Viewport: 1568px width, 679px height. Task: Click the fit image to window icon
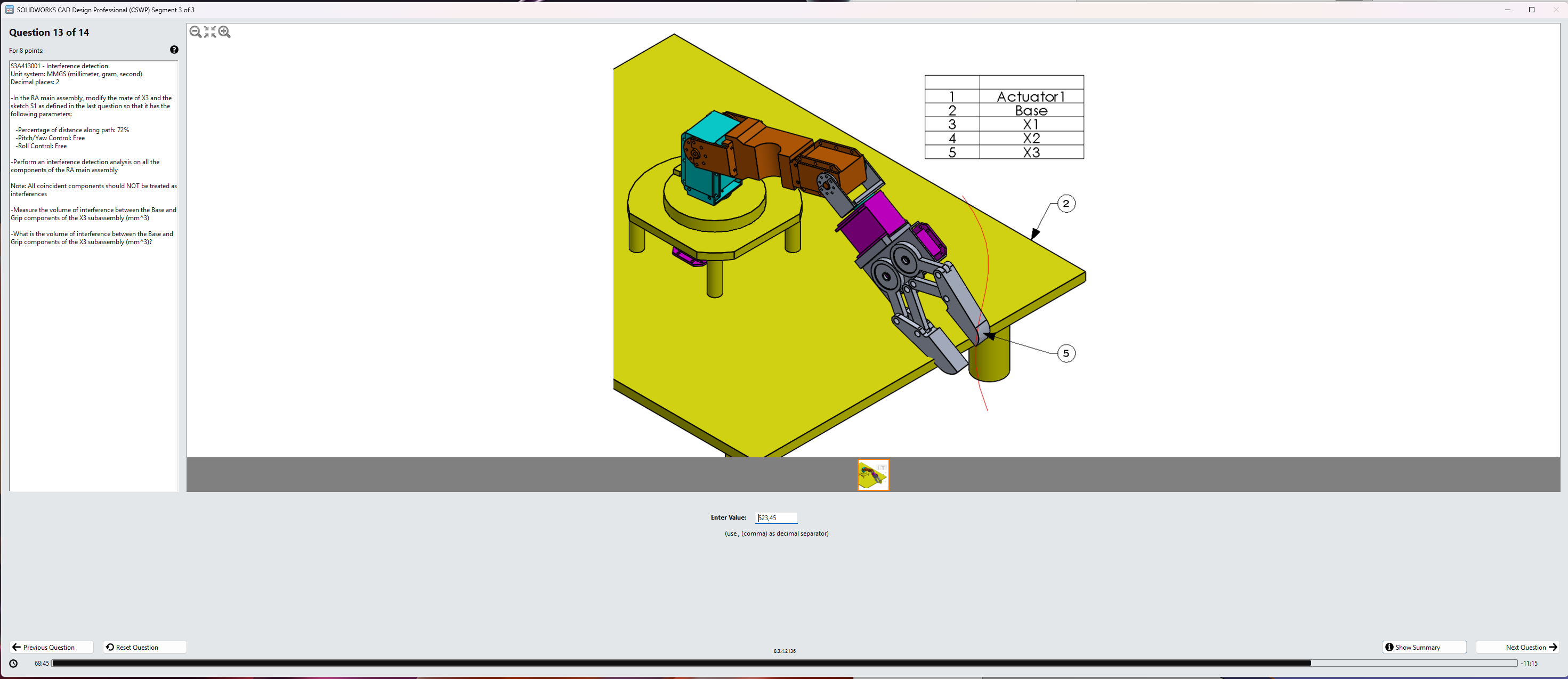[x=210, y=33]
